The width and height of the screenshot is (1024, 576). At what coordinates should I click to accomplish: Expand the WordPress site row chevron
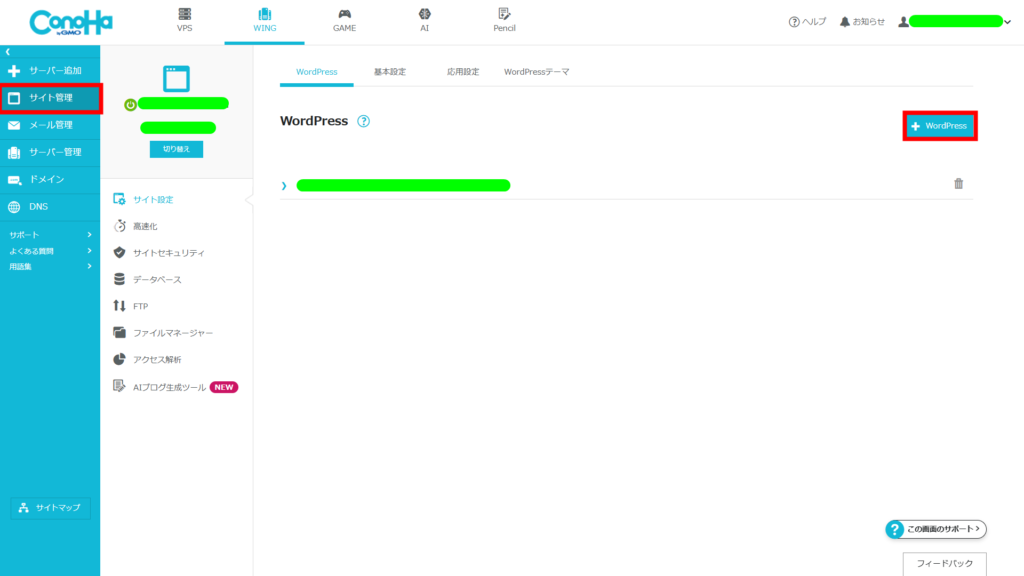click(x=284, y=185)
